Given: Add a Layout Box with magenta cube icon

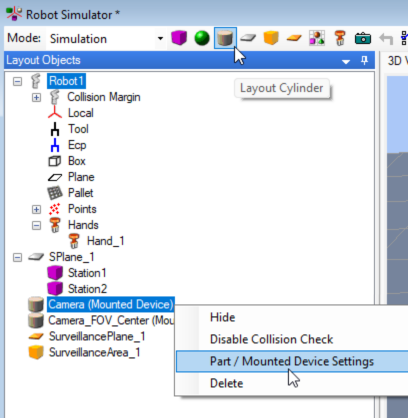Looking at the screenshot, I should tap(179, 38).
